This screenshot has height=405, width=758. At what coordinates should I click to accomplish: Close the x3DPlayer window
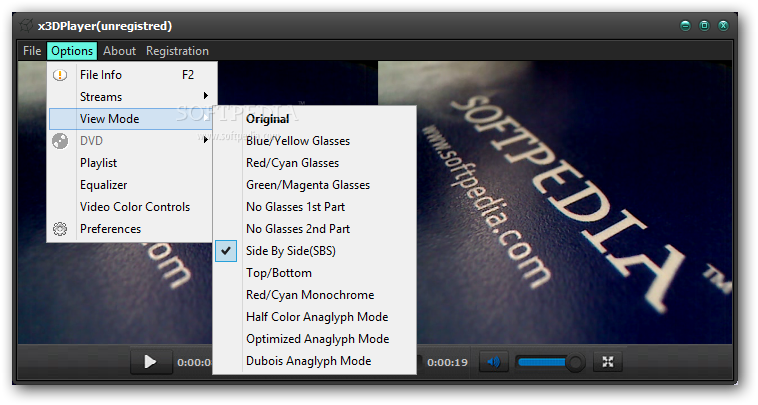(723, 26)
